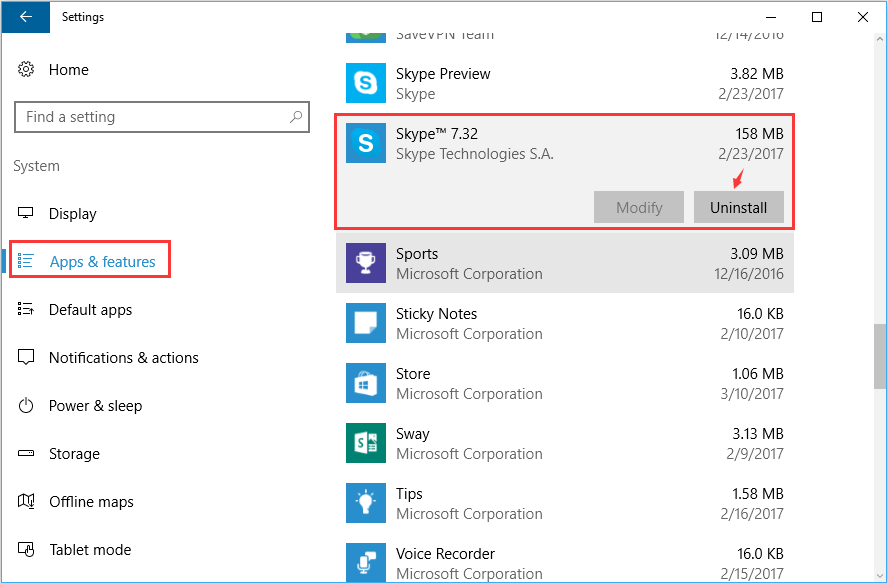Click the 3.82 MB size value

(x=757, y=74)
